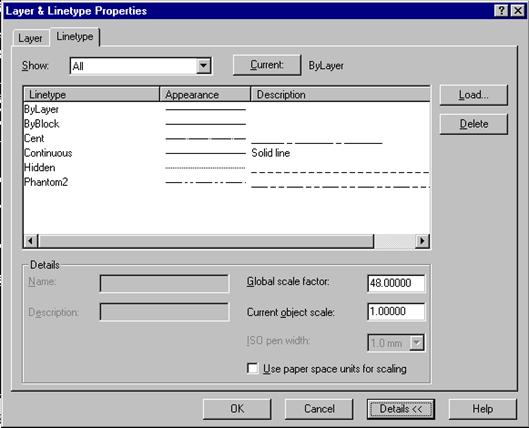The image size is (529, 428).
Task: Click the Global scale factor input field
Action: click(x=396, y=283)
